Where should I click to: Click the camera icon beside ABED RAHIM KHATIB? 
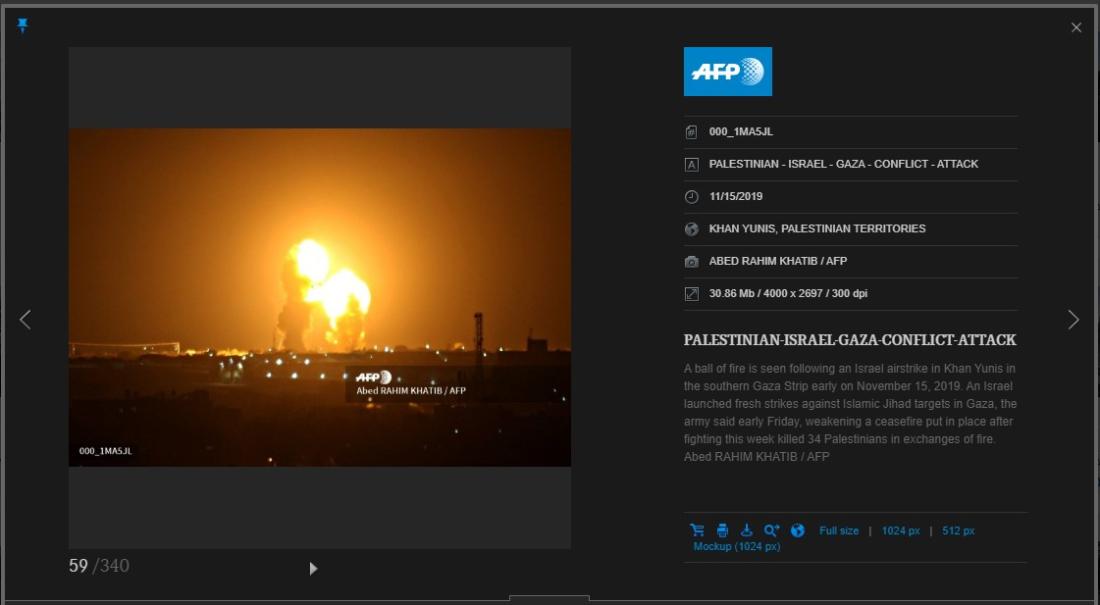pyautogui.click(x=691, y=261)
